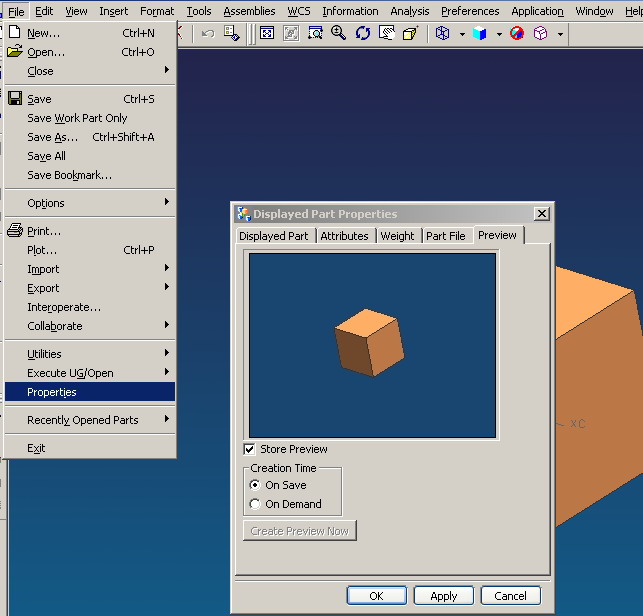Expand the Recently Opened Parts submenu

coord(90,420)
